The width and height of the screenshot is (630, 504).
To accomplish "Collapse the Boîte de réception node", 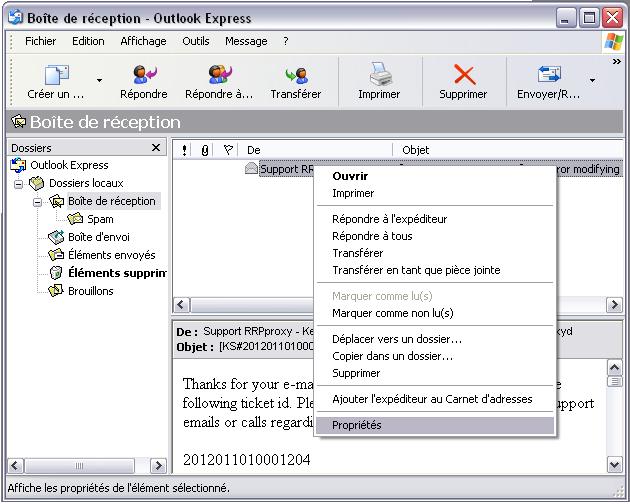I will pyautogui.click(x=37, y=202).
